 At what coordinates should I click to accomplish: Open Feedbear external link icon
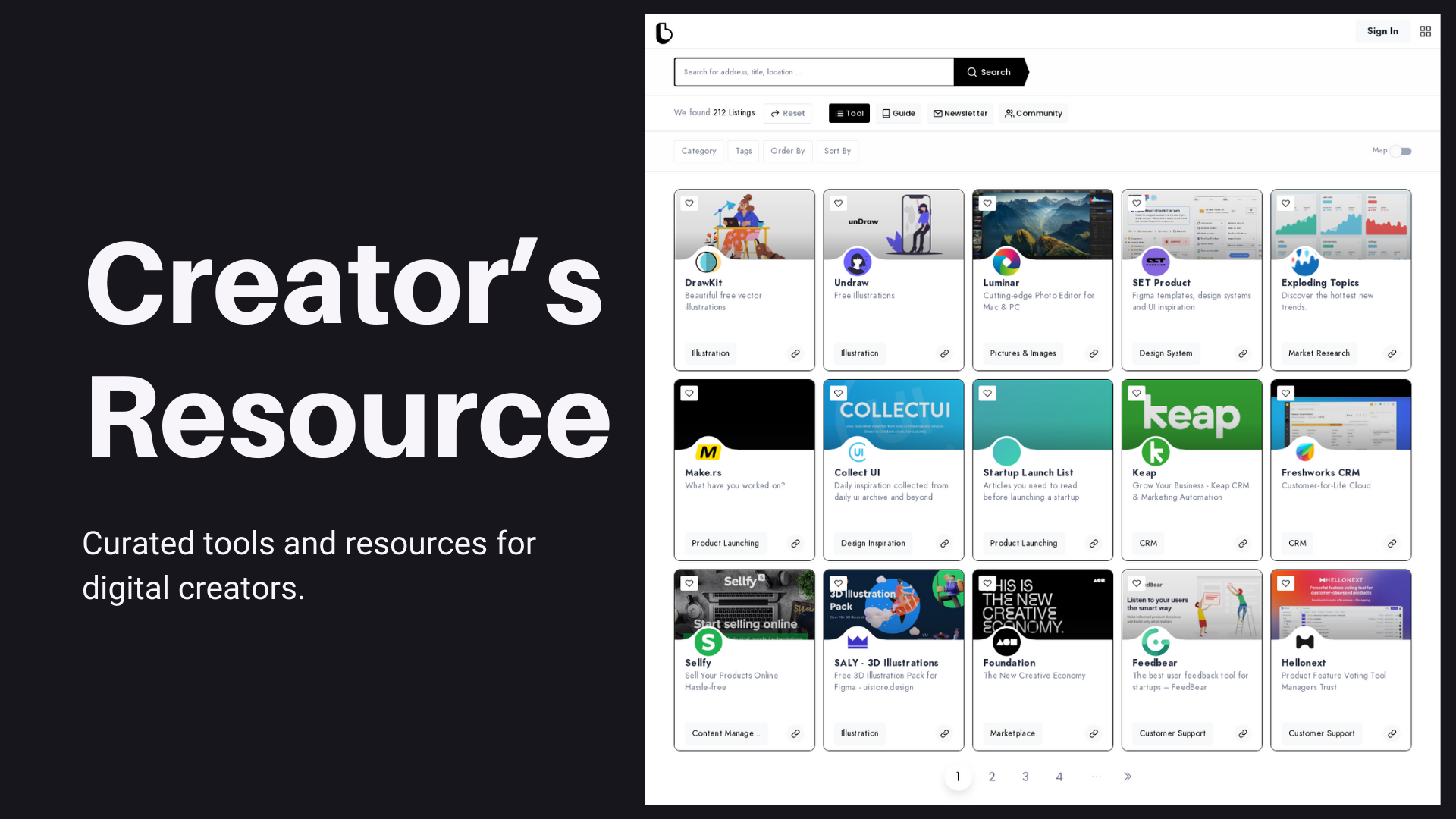[x=1243, y=733]
